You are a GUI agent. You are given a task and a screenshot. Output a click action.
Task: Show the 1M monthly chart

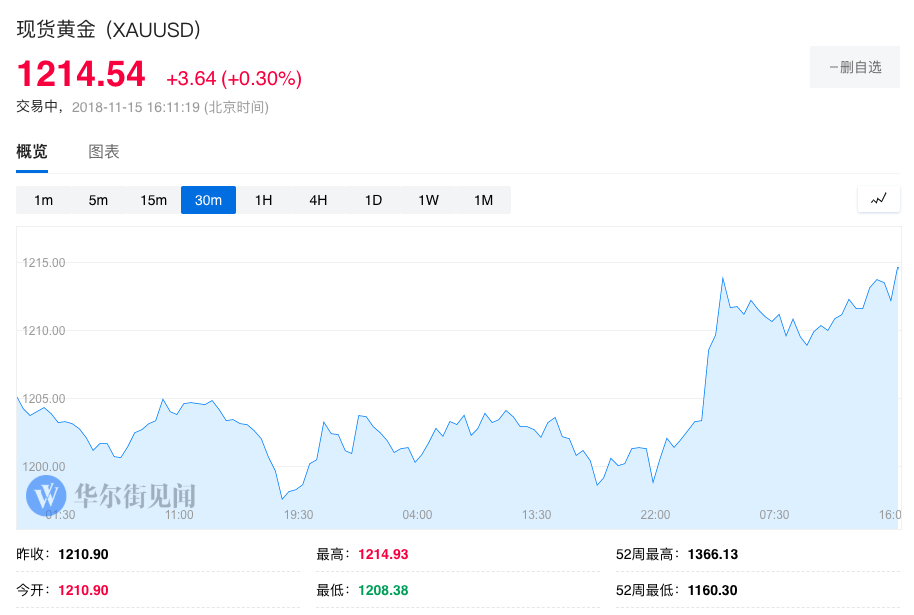483,200
